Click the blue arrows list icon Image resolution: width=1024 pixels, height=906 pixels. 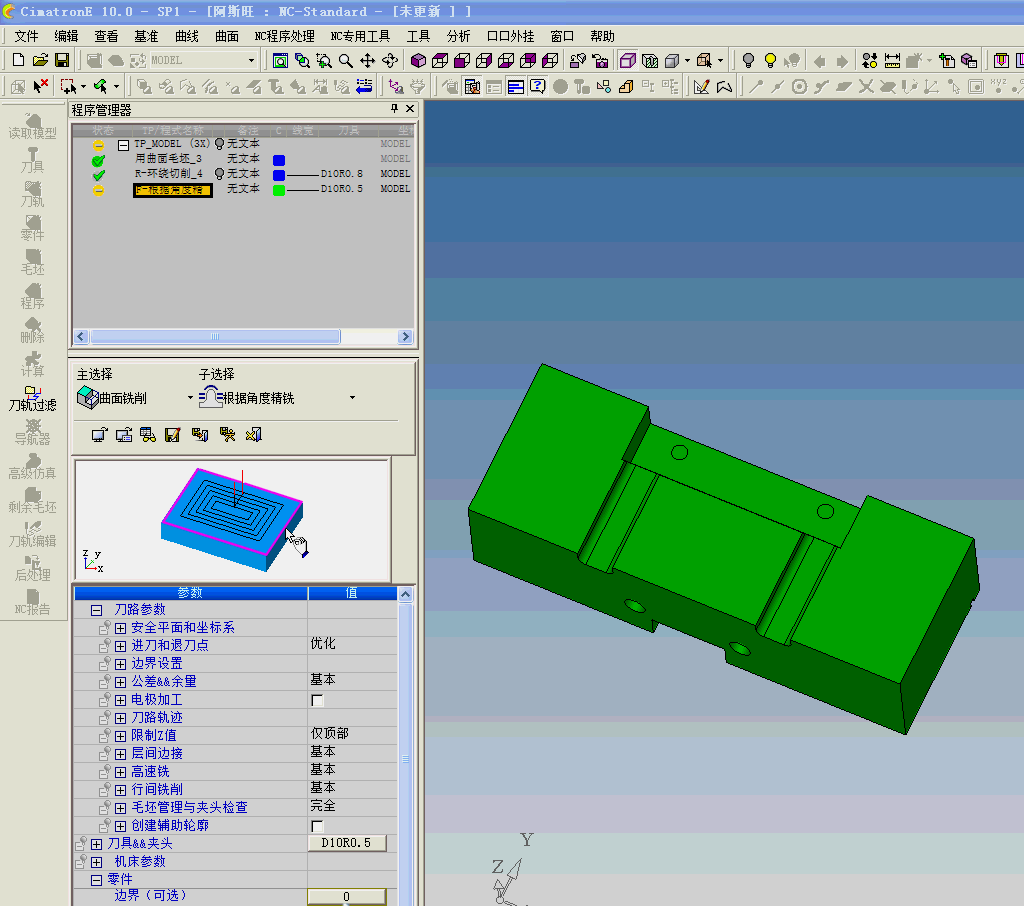pyautogui.click(x=364, y=86)
